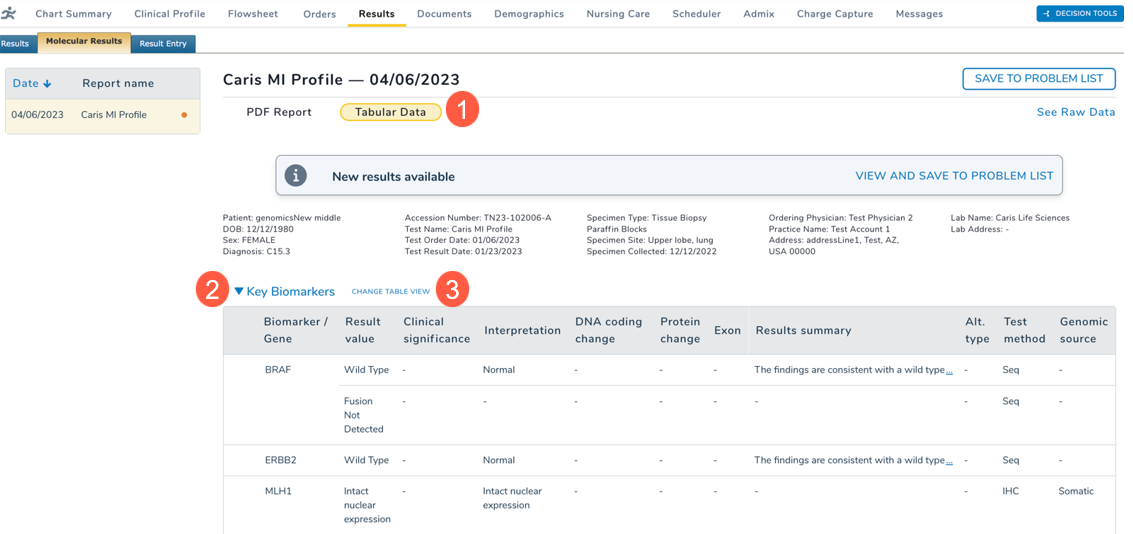The image size is (1133, 534).
Task: Click Change Table View link
Action: (x=390, y=292)
